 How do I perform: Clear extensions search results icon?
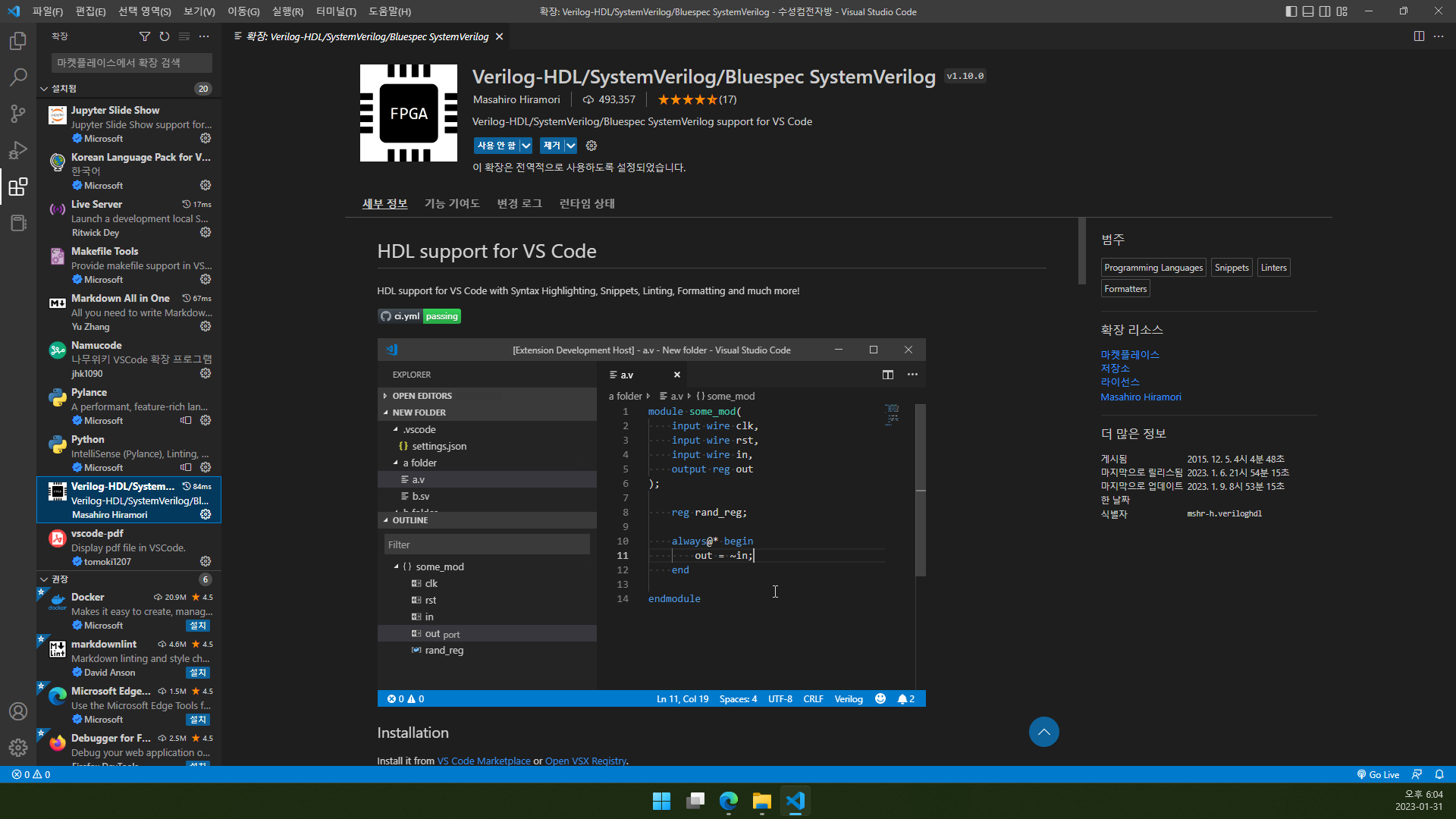point(184,36)
